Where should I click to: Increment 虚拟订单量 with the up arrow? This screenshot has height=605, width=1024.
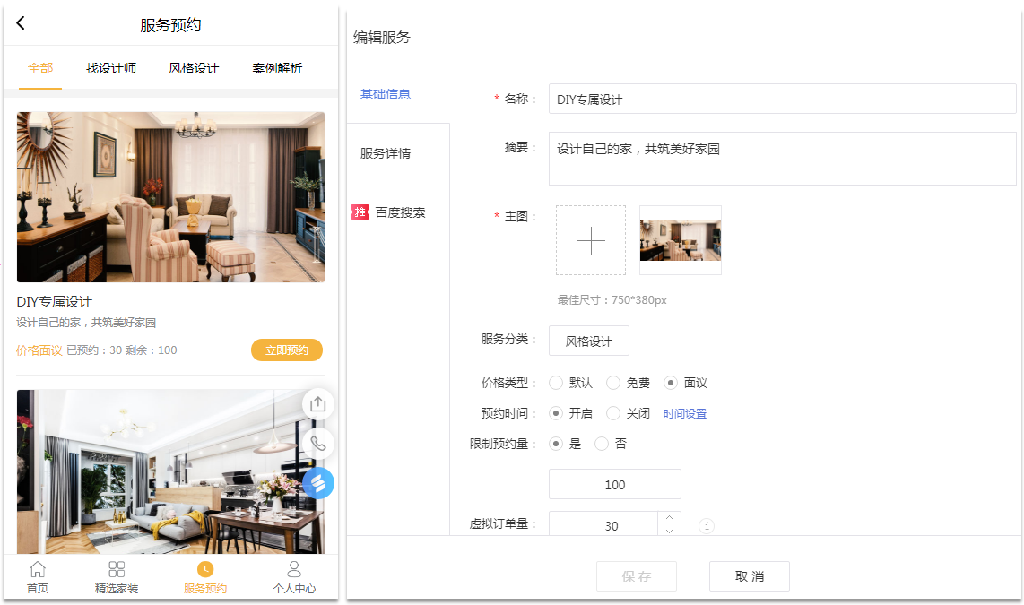tap(669, 516)
